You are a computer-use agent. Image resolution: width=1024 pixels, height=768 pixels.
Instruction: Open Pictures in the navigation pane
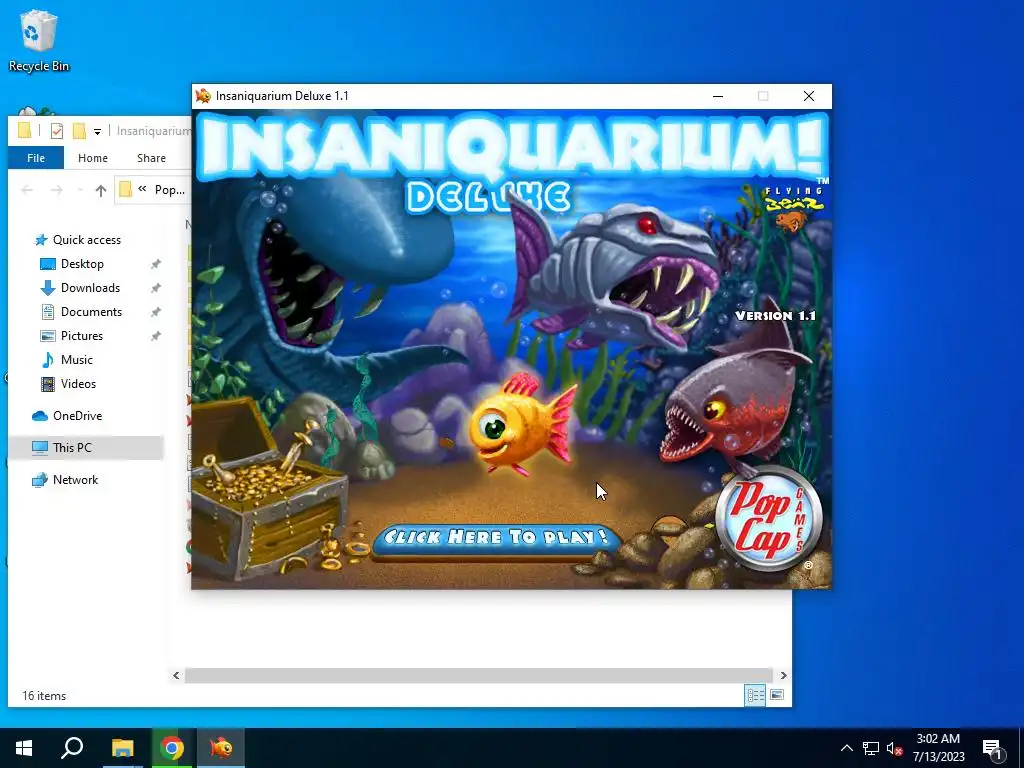point(82,336)
